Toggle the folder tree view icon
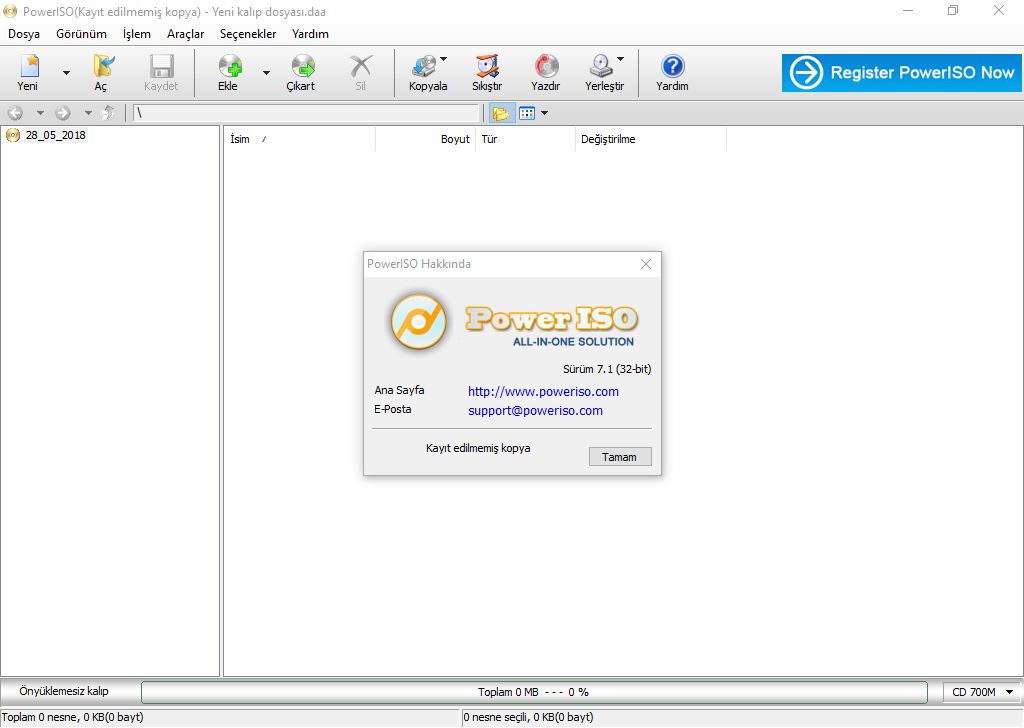The height and width of the screenshot is (728, 1024). 501,113
